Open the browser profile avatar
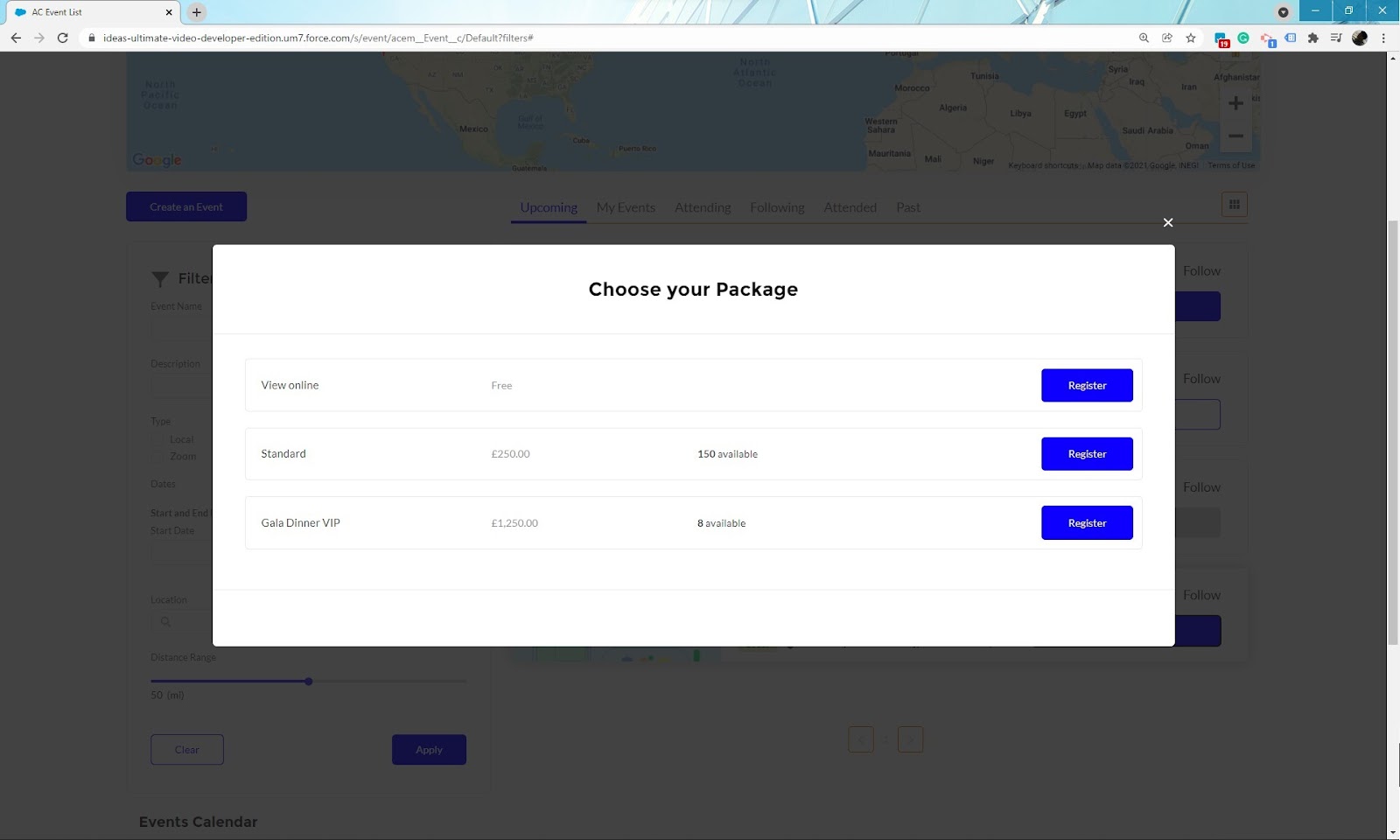The height and width of the screenshot is (840, 1400). coord(1360,38)
